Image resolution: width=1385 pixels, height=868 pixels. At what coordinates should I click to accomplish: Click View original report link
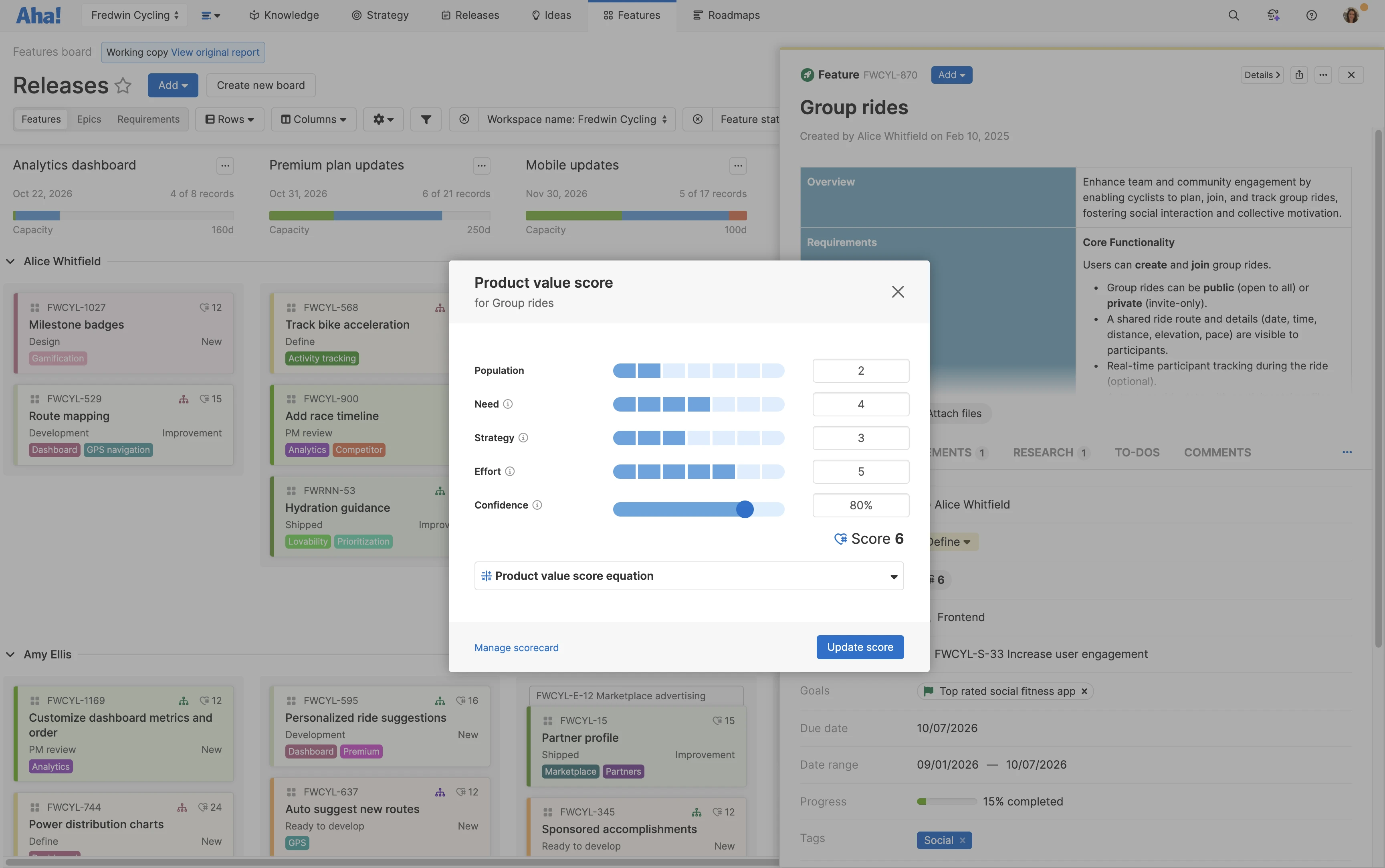click(x=215, y=52)
